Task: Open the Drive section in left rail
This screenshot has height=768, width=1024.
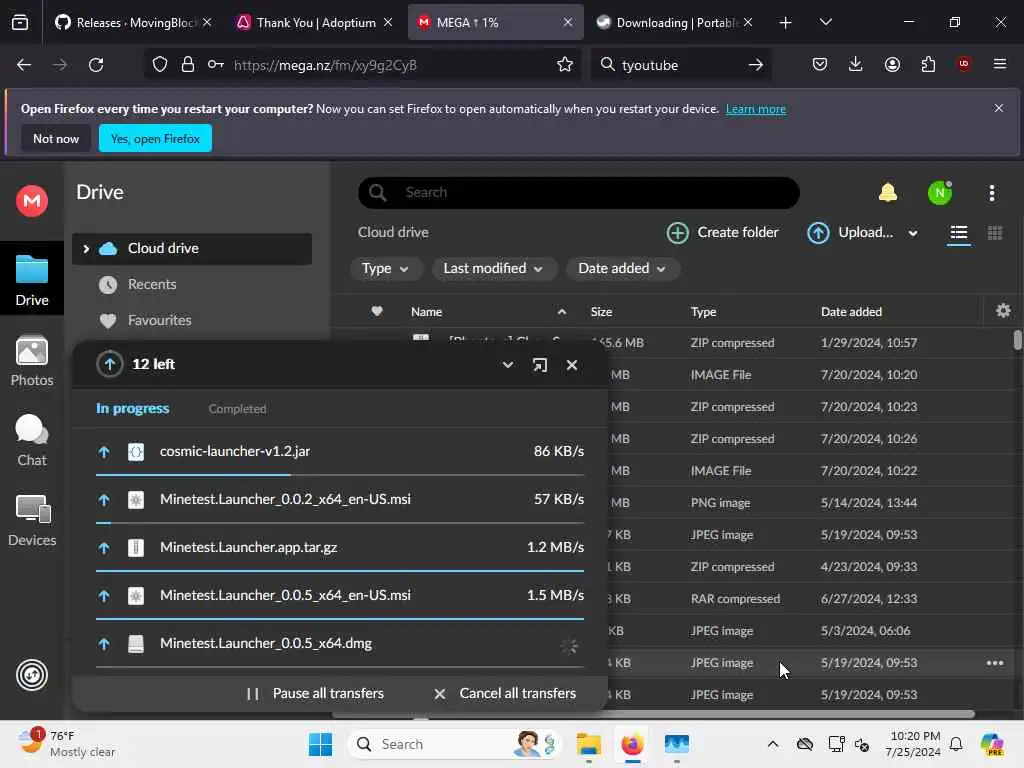Action: tap(32, 280)
